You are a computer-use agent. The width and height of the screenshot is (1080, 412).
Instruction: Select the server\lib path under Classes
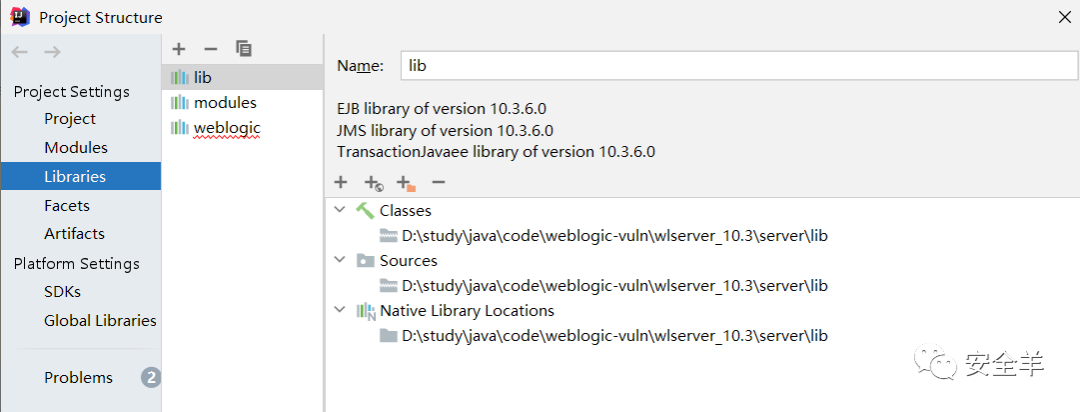coord(614,236)
